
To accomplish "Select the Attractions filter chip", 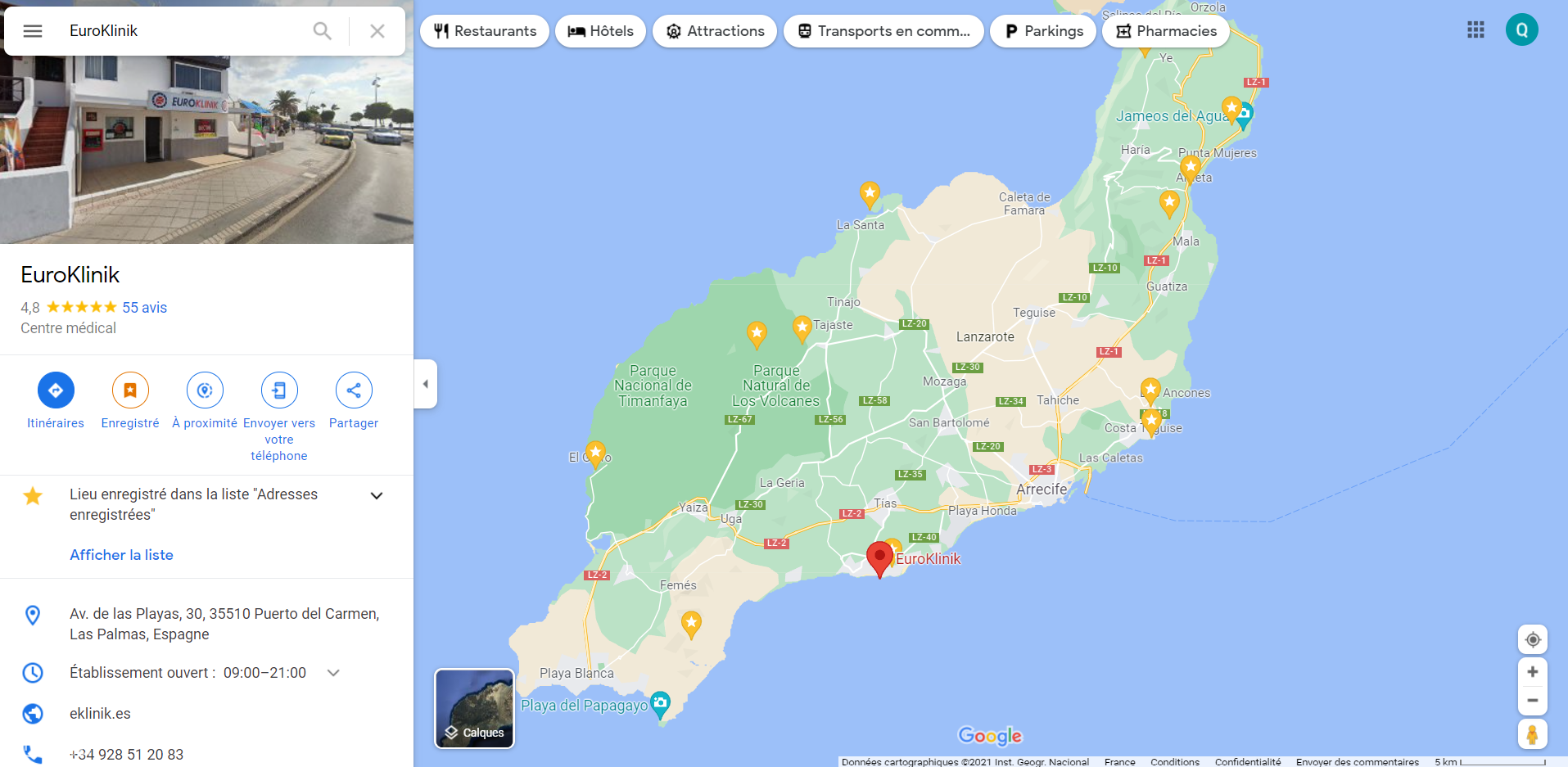I will pyautogui.click(x=715, y=31).
